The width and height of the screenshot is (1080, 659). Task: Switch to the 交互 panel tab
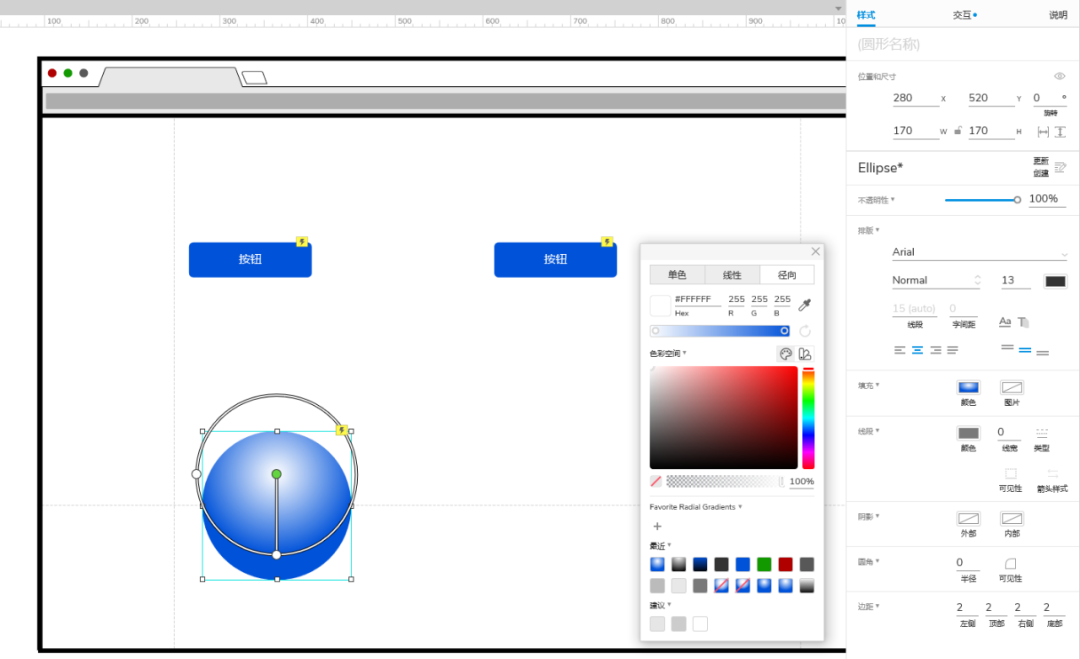point(964,14)
